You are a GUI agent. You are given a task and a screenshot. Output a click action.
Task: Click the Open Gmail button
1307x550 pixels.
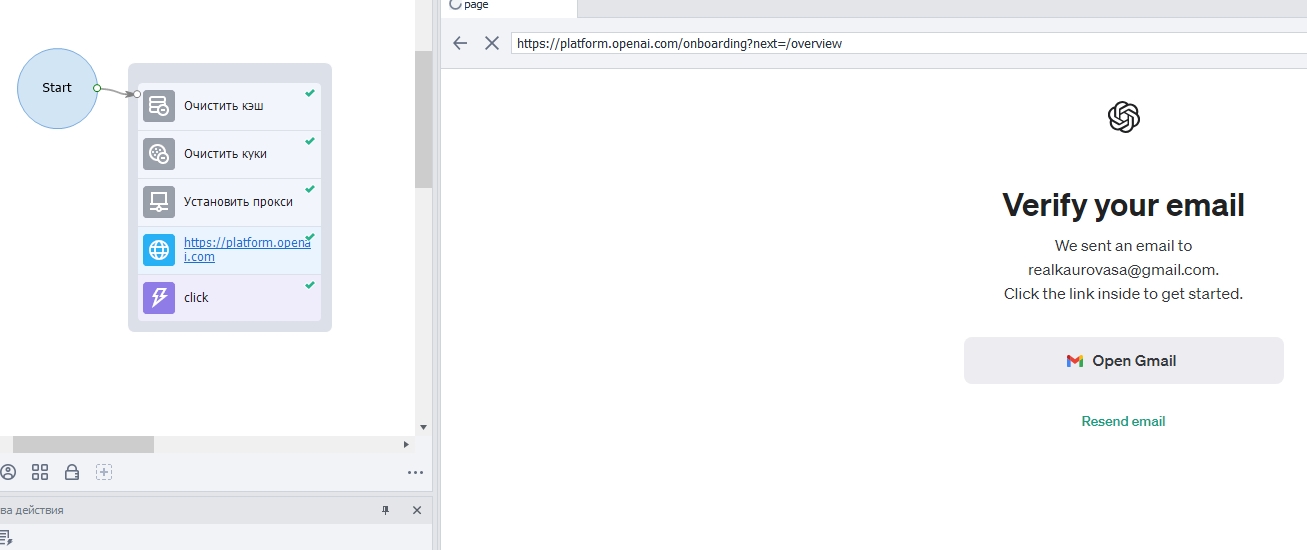click(x=1124, y=360)
